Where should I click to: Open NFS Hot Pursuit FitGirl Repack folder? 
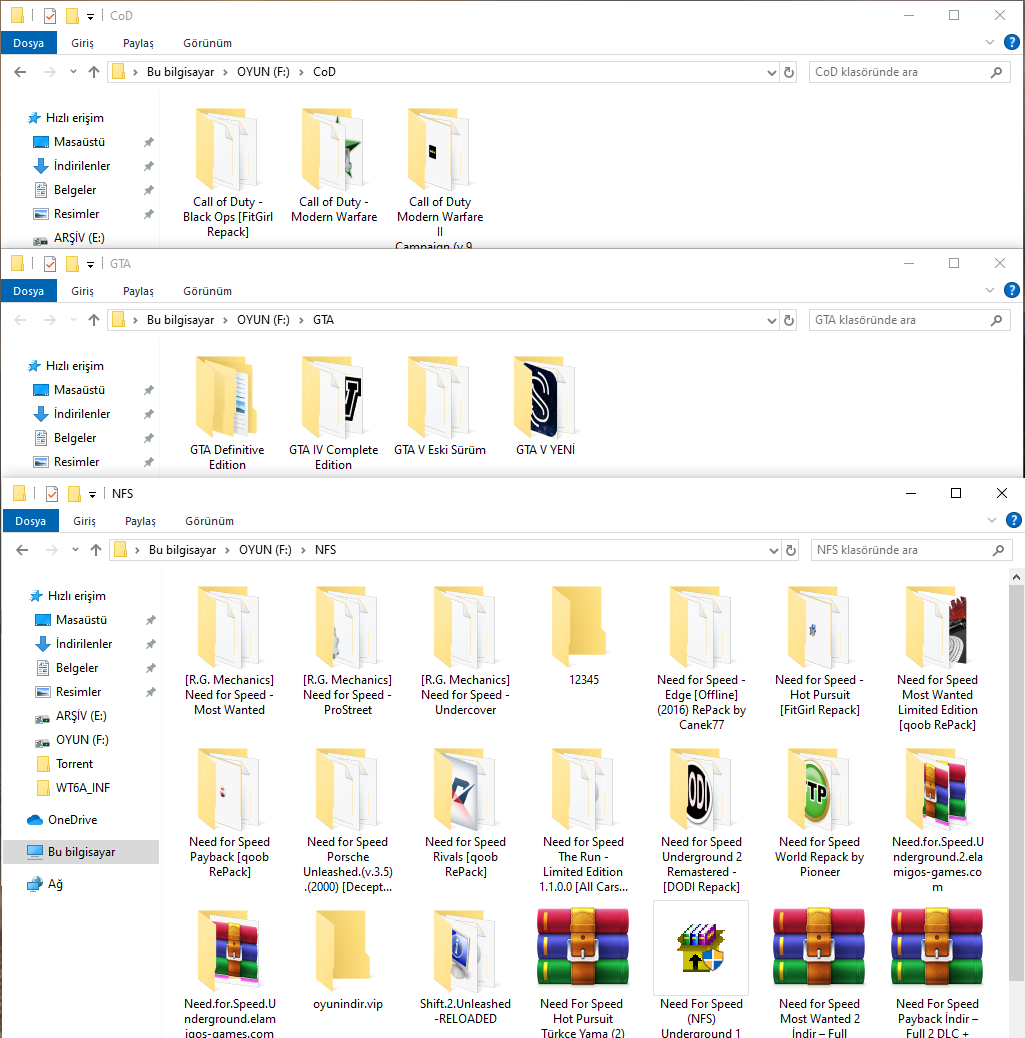(819, 651)
